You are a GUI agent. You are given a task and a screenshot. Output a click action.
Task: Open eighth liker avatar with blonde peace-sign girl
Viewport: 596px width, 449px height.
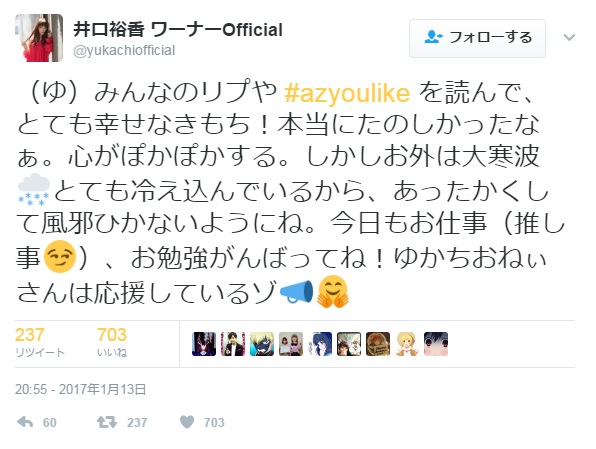pyautogui.click(x=407, y=344)
